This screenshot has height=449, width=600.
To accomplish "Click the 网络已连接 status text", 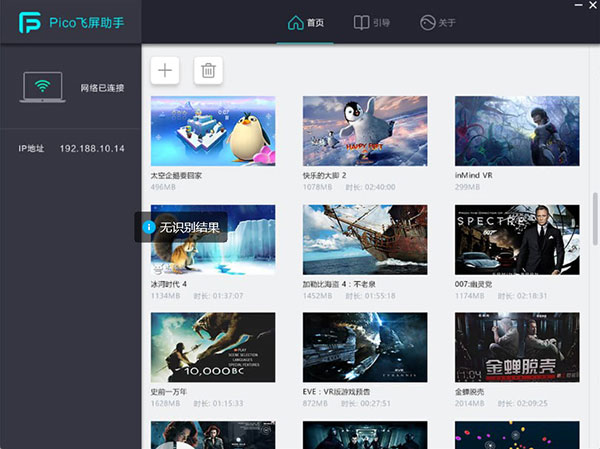I will coord(102,88).
